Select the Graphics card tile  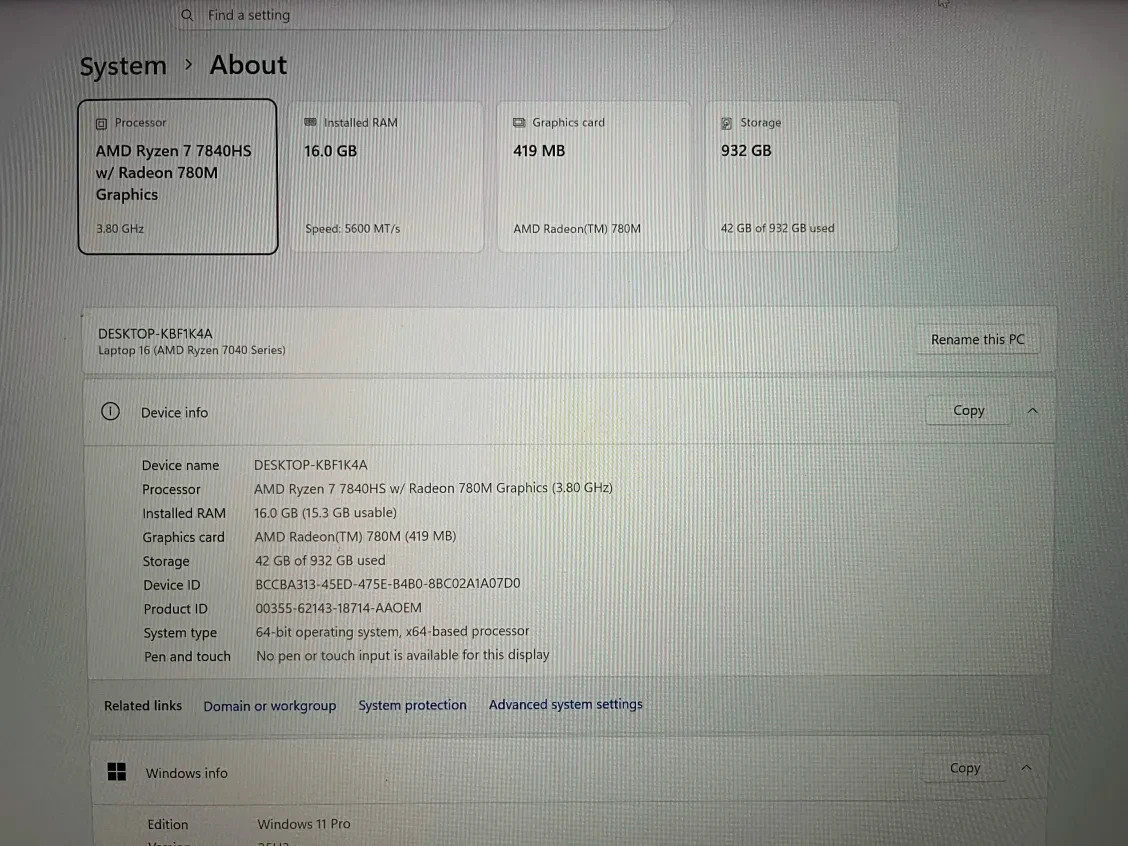pos(593,176)
